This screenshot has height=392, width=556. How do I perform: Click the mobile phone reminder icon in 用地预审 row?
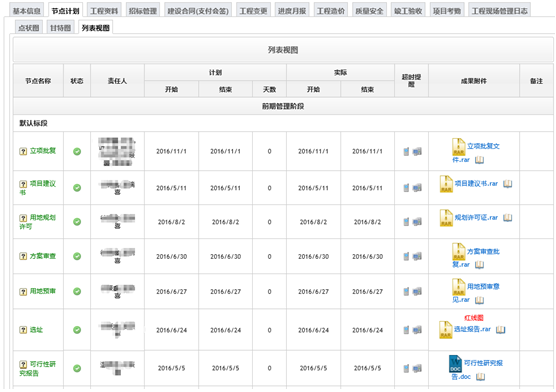pyautogui.click(x=406, y=292)
